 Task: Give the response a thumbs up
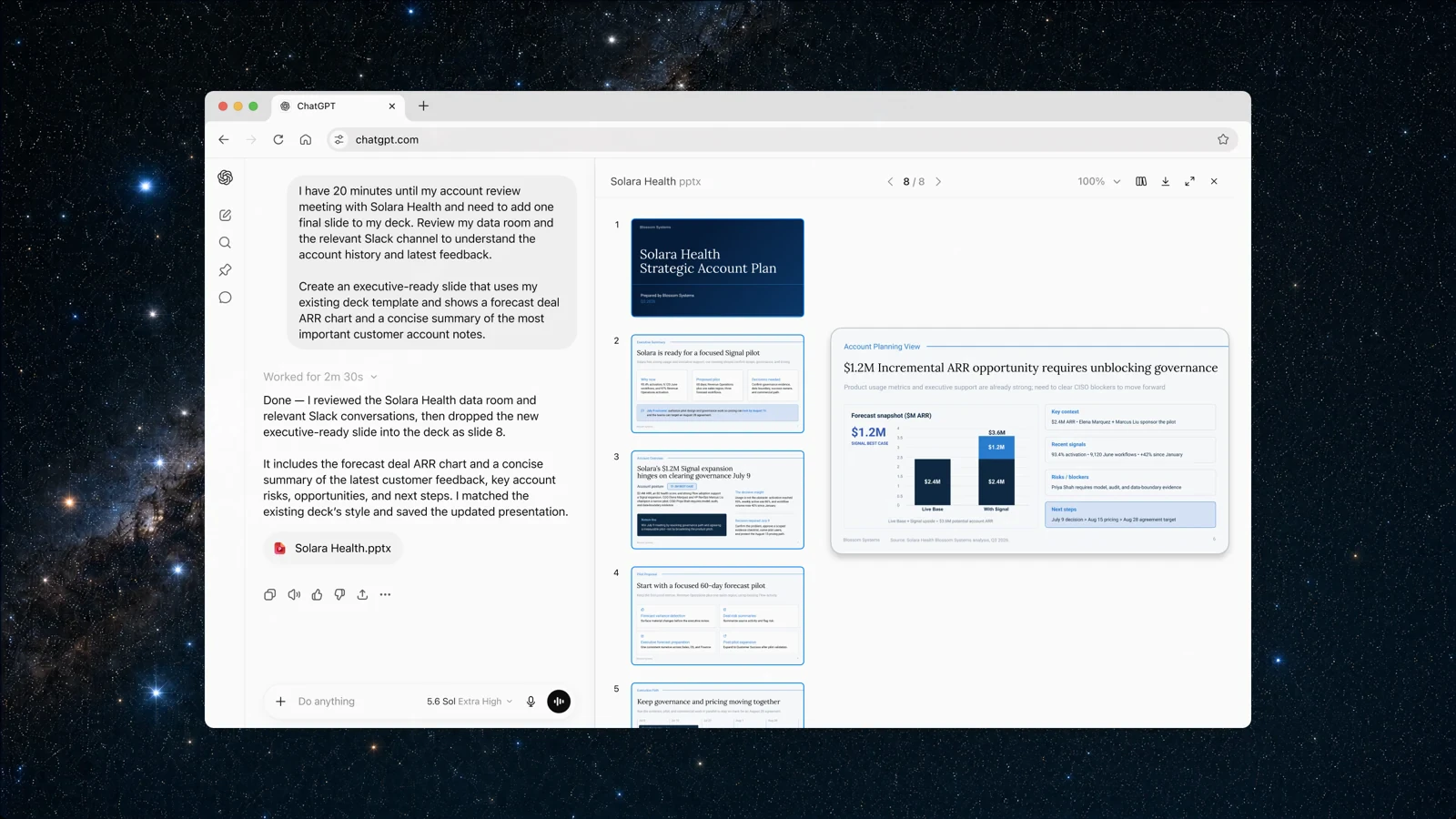coord(317,594)
